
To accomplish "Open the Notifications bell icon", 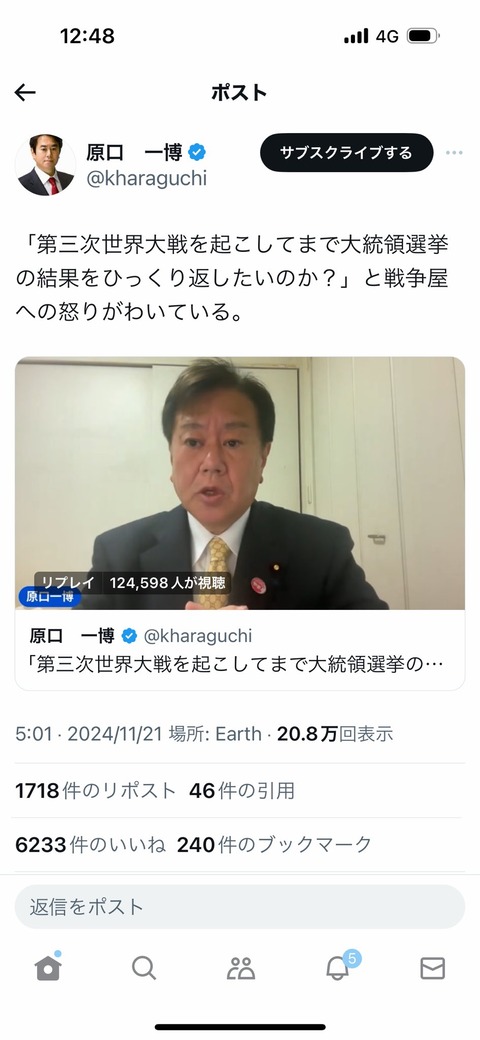I will click(339, 967).
